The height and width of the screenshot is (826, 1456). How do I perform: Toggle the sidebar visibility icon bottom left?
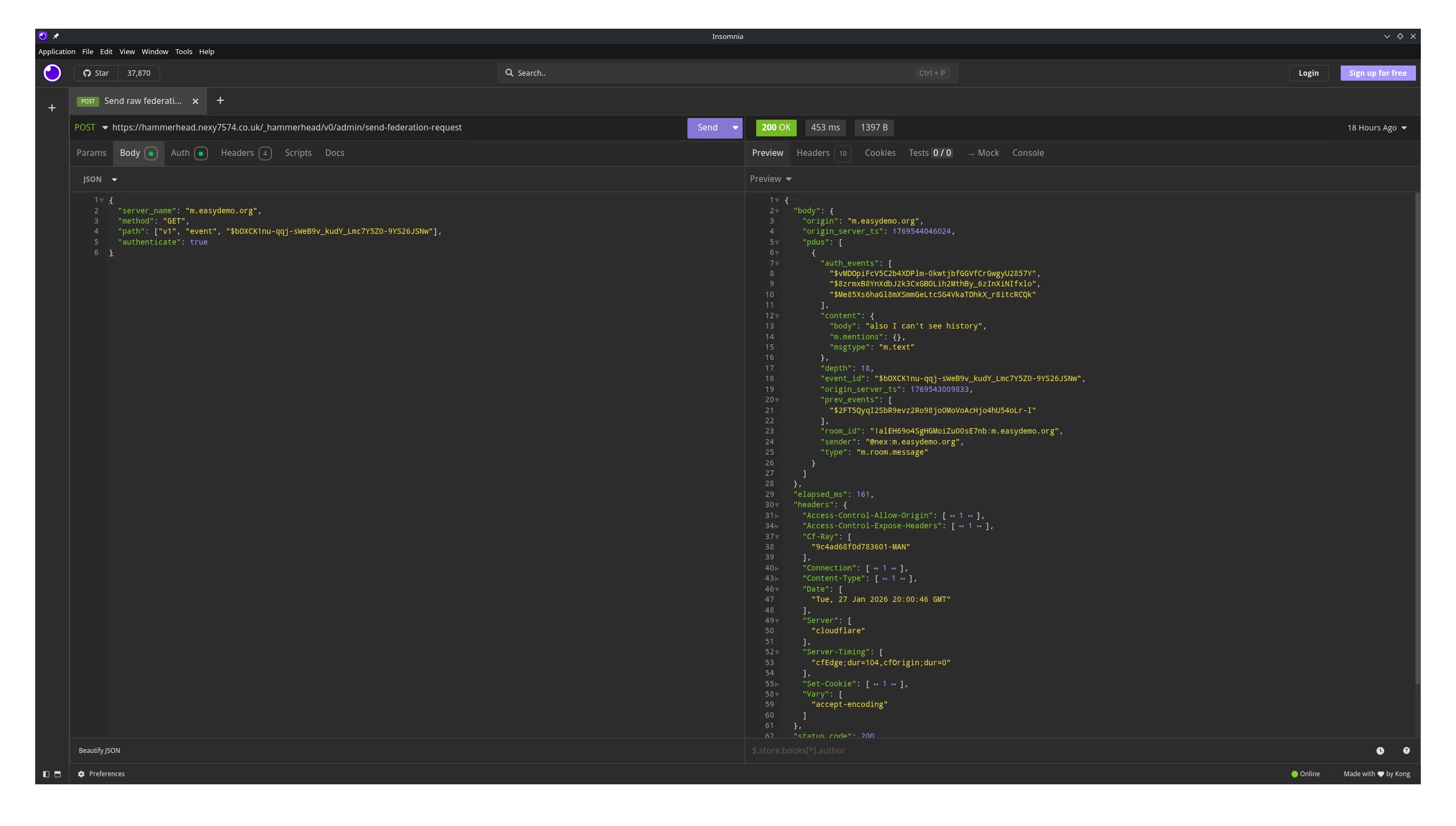click(x=45, y=774)
